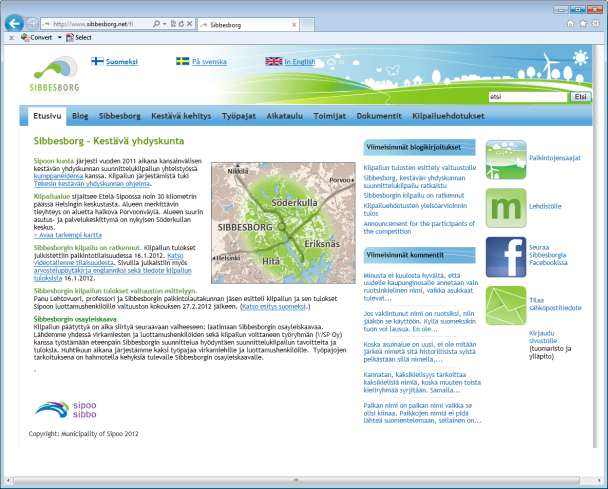The height and width of the screenshot is (489, 608).
Task: Open blog post Sibbesborgin kilpailu on ratkennut
Action: coord(414,195)
